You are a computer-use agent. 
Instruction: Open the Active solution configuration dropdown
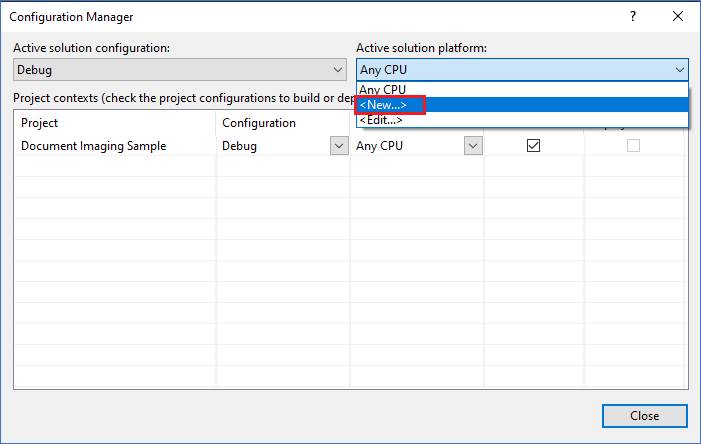[x=180, y=70]
